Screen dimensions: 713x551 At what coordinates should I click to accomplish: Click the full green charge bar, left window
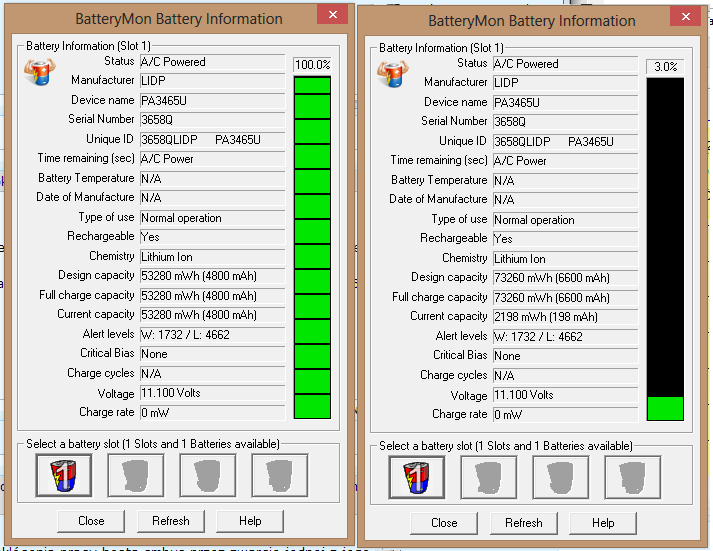coord(312,247)
